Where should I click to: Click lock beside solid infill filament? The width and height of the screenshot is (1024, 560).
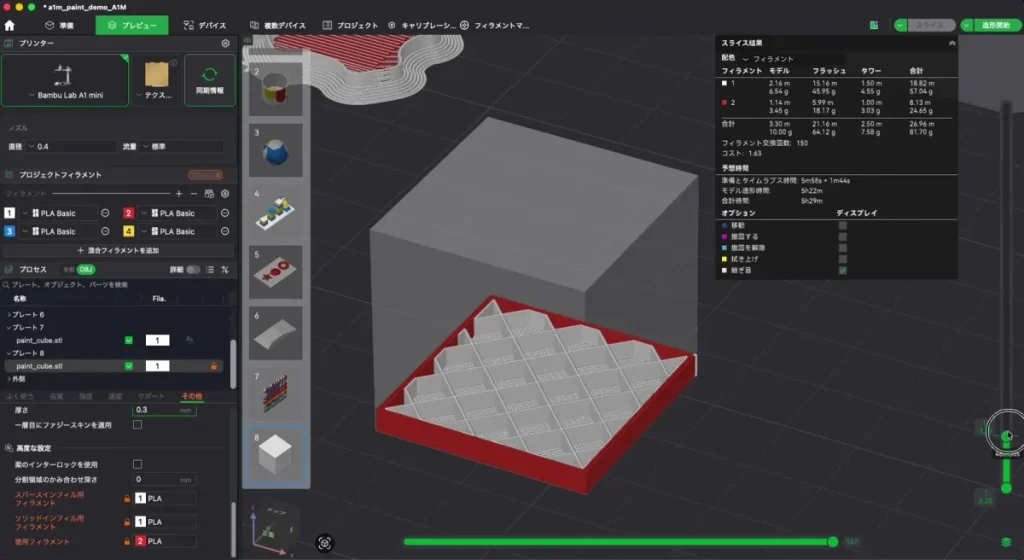click(127, 522)
